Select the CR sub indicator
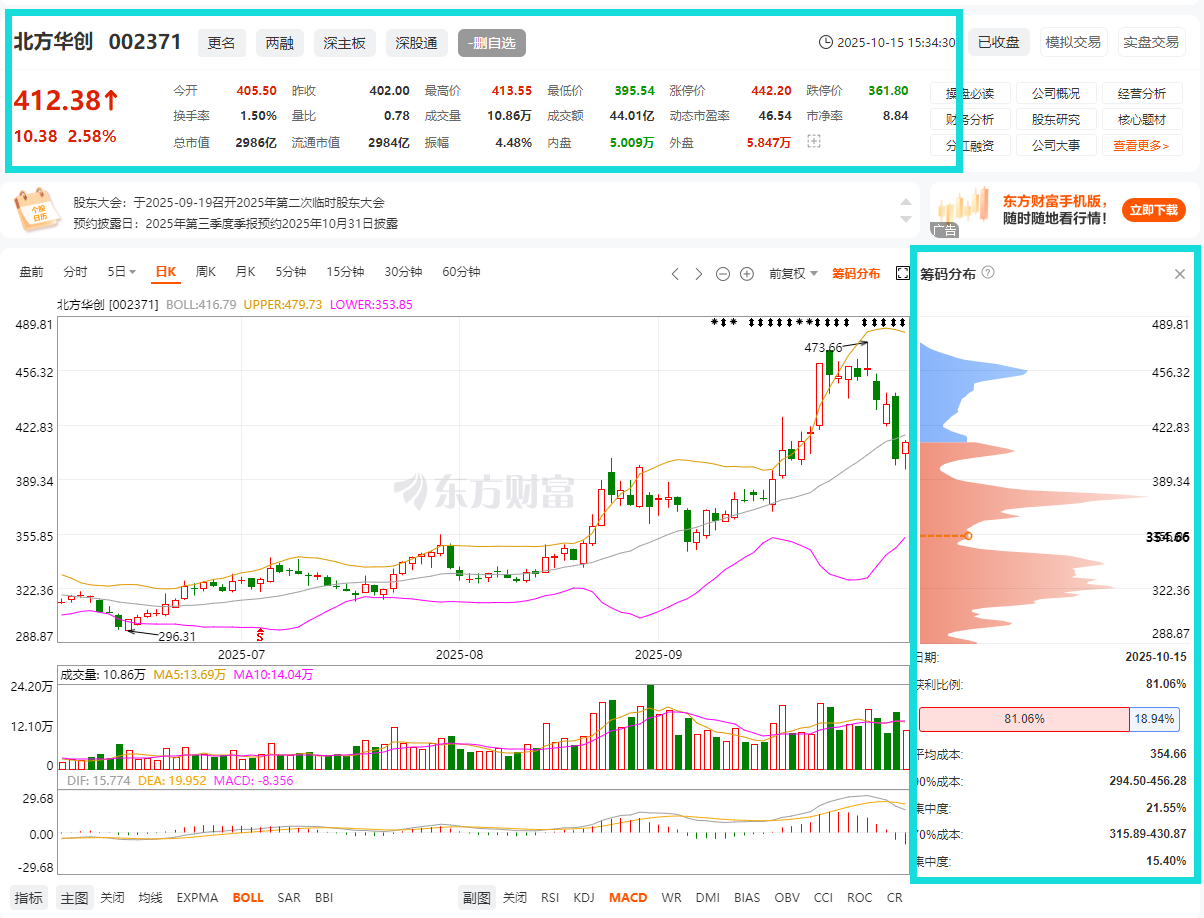1204x918 pixels. tap(894, 897)
